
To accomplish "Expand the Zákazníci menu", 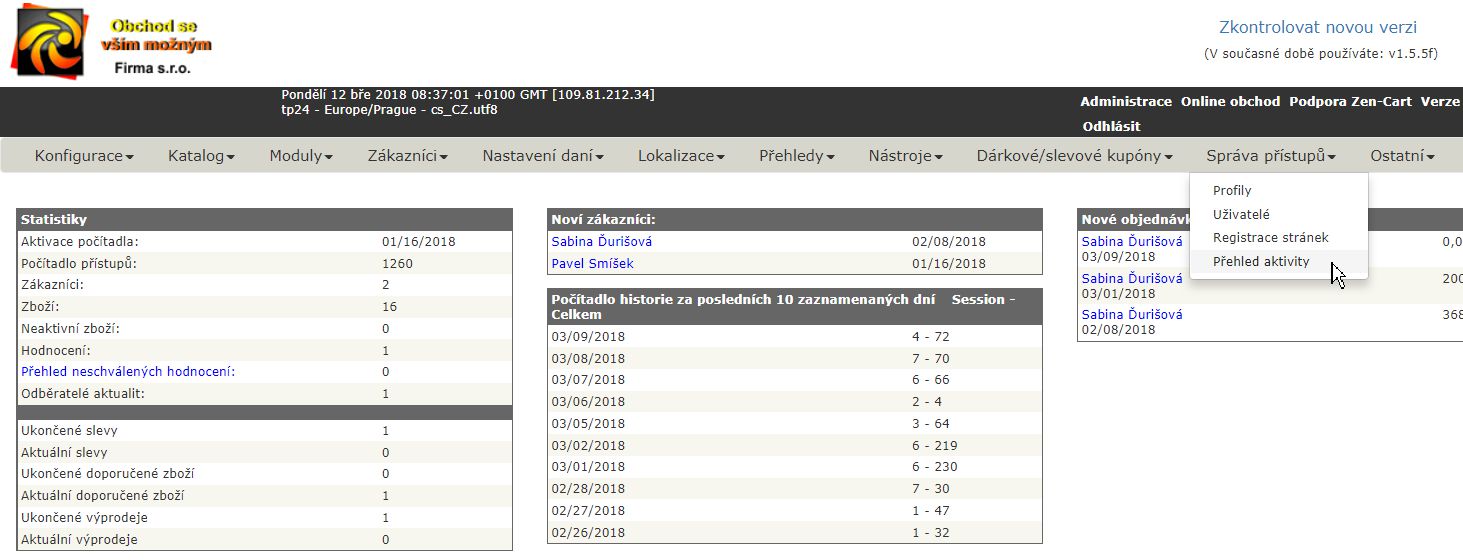I will [x=407, y=156].
